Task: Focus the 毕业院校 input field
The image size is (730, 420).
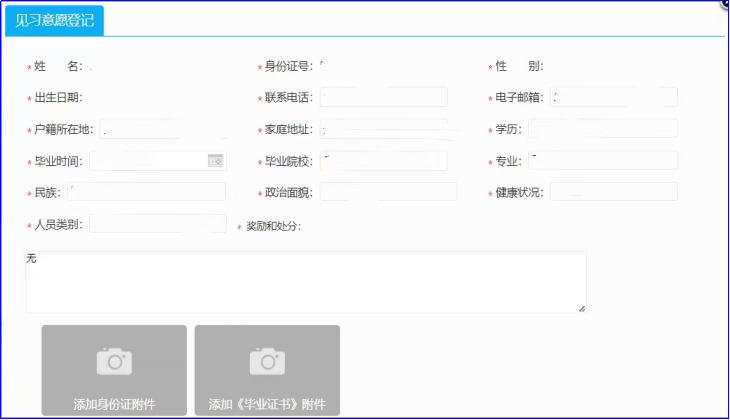Action: tap(384, 161)
